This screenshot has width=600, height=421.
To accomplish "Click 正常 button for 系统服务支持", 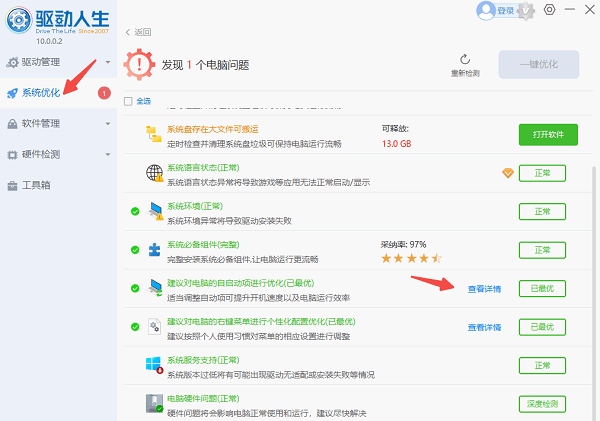I will [542, 366].
